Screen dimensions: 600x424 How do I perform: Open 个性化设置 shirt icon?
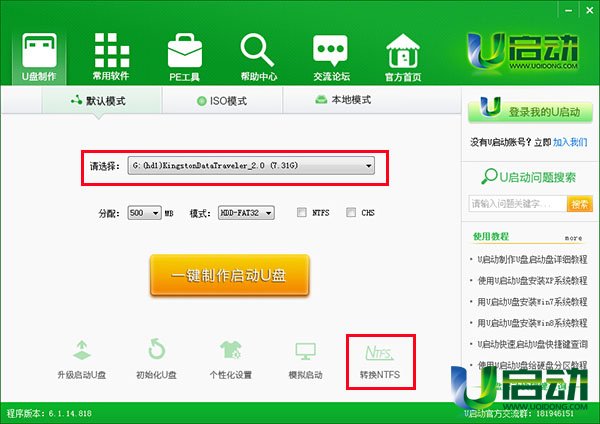click(x=230, y=352)
